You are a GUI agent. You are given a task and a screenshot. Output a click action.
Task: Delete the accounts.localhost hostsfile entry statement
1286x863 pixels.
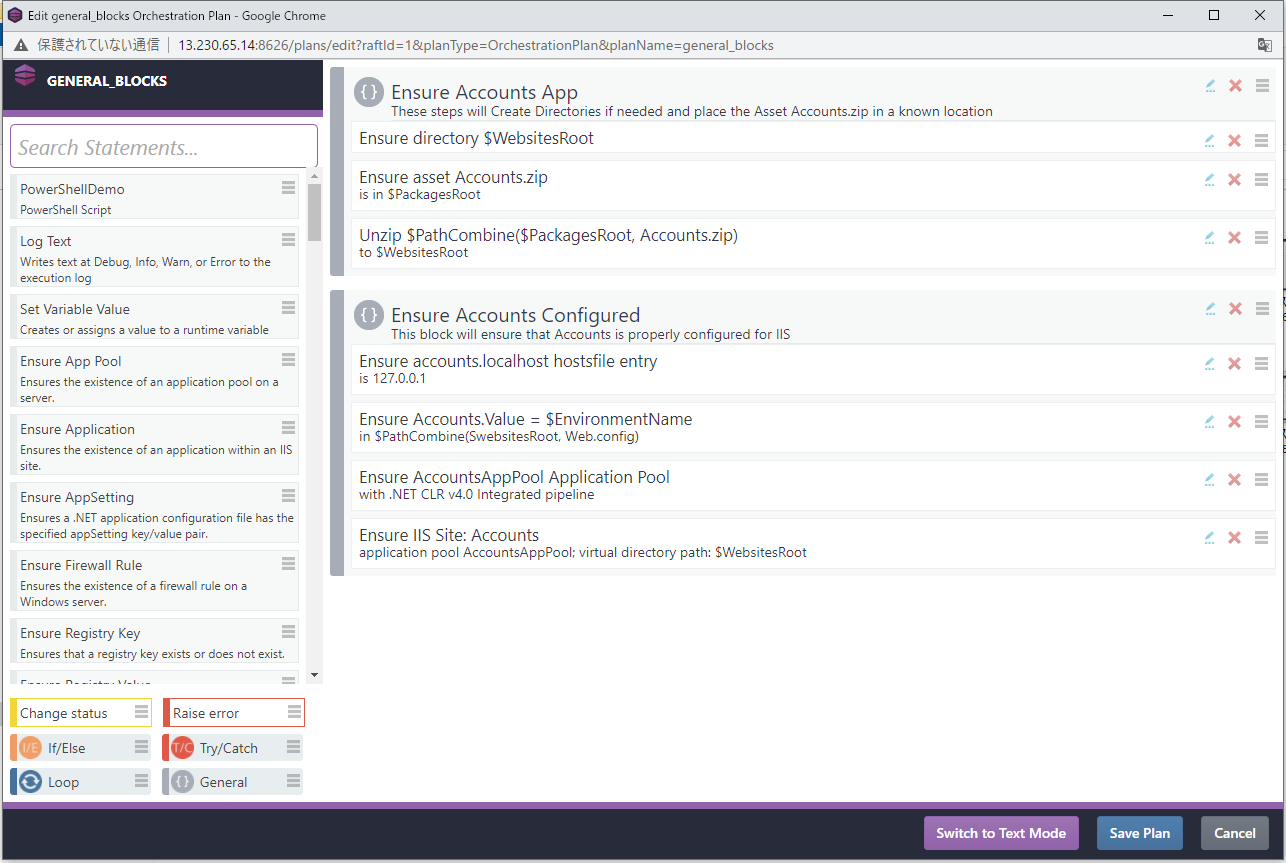[x=1235, y=364]
